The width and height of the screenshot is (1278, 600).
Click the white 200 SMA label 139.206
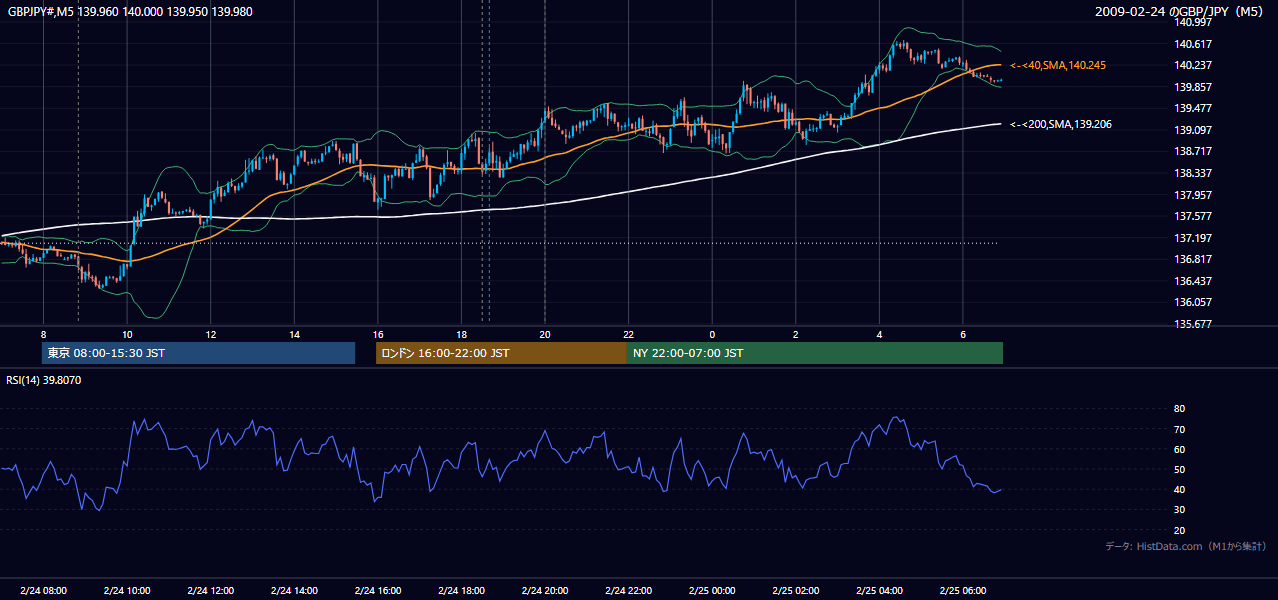click(x=1060, y=124)
